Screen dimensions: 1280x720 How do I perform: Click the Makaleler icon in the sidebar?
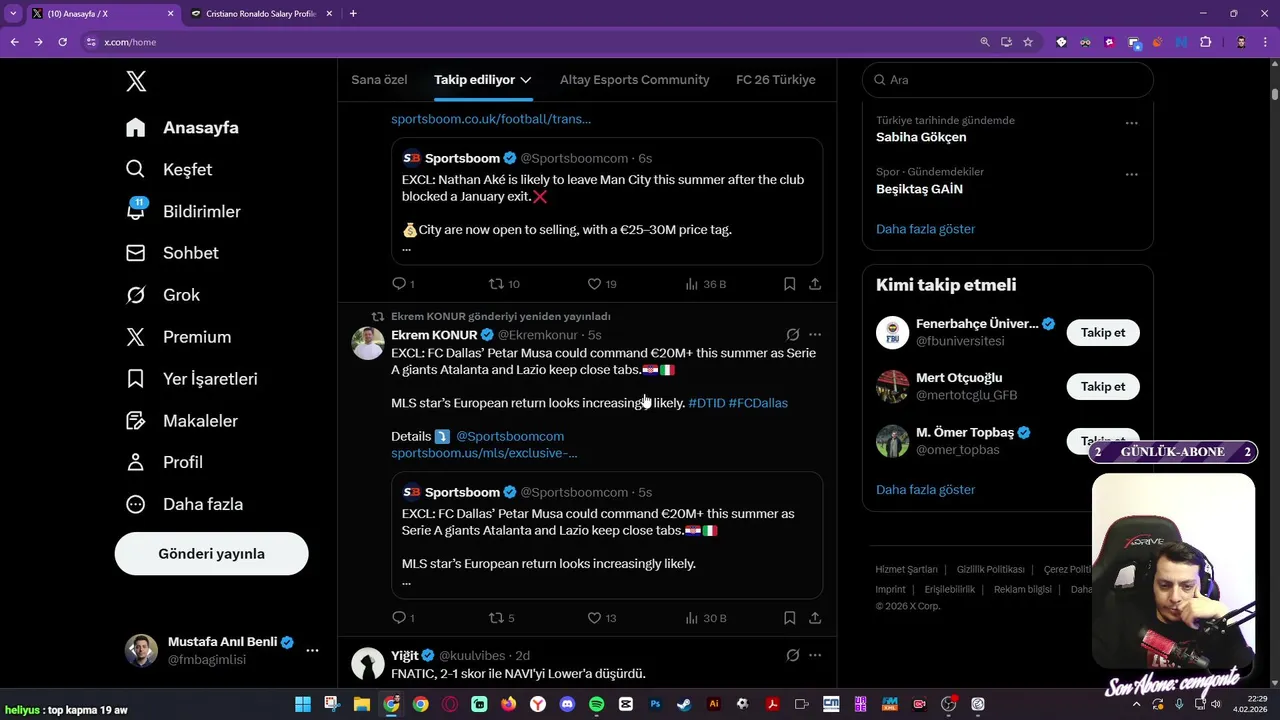pyautogui.click(x=136, y=421)
